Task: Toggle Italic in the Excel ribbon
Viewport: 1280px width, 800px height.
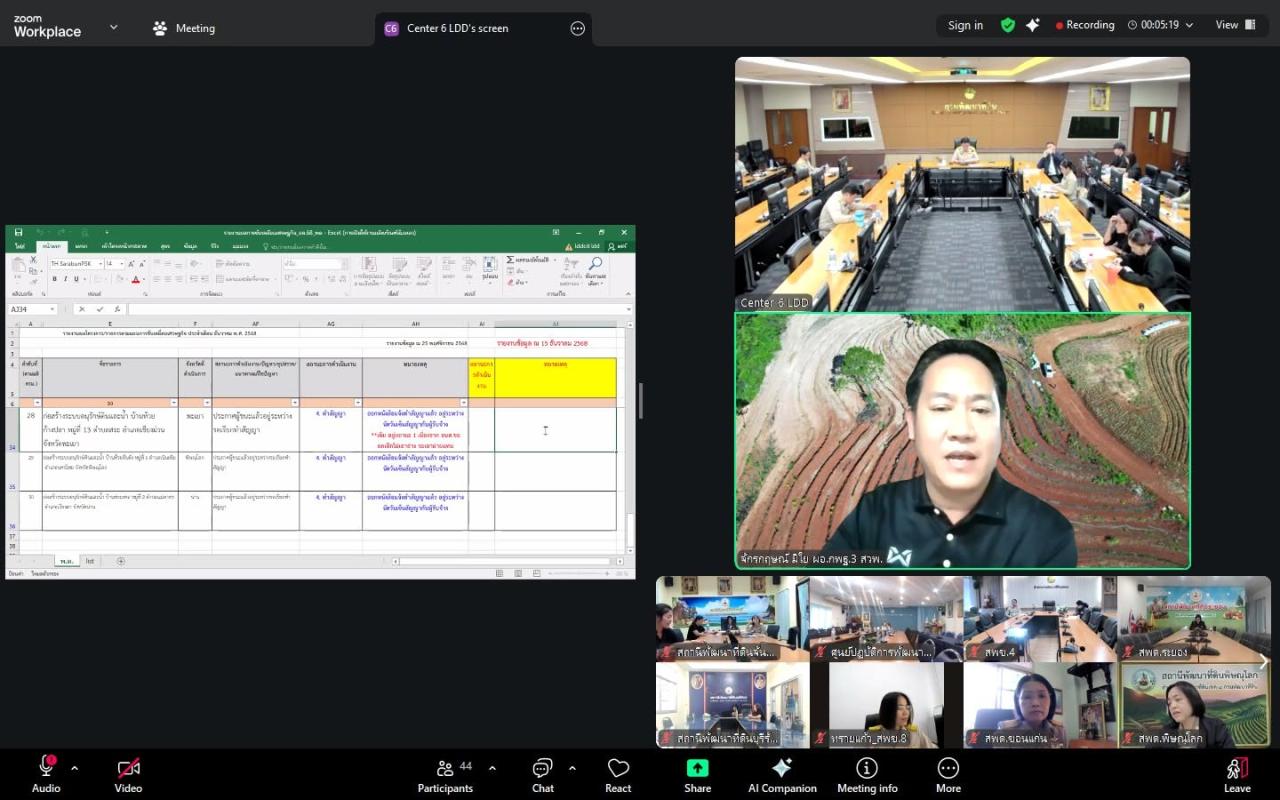Action: (65, 279)
